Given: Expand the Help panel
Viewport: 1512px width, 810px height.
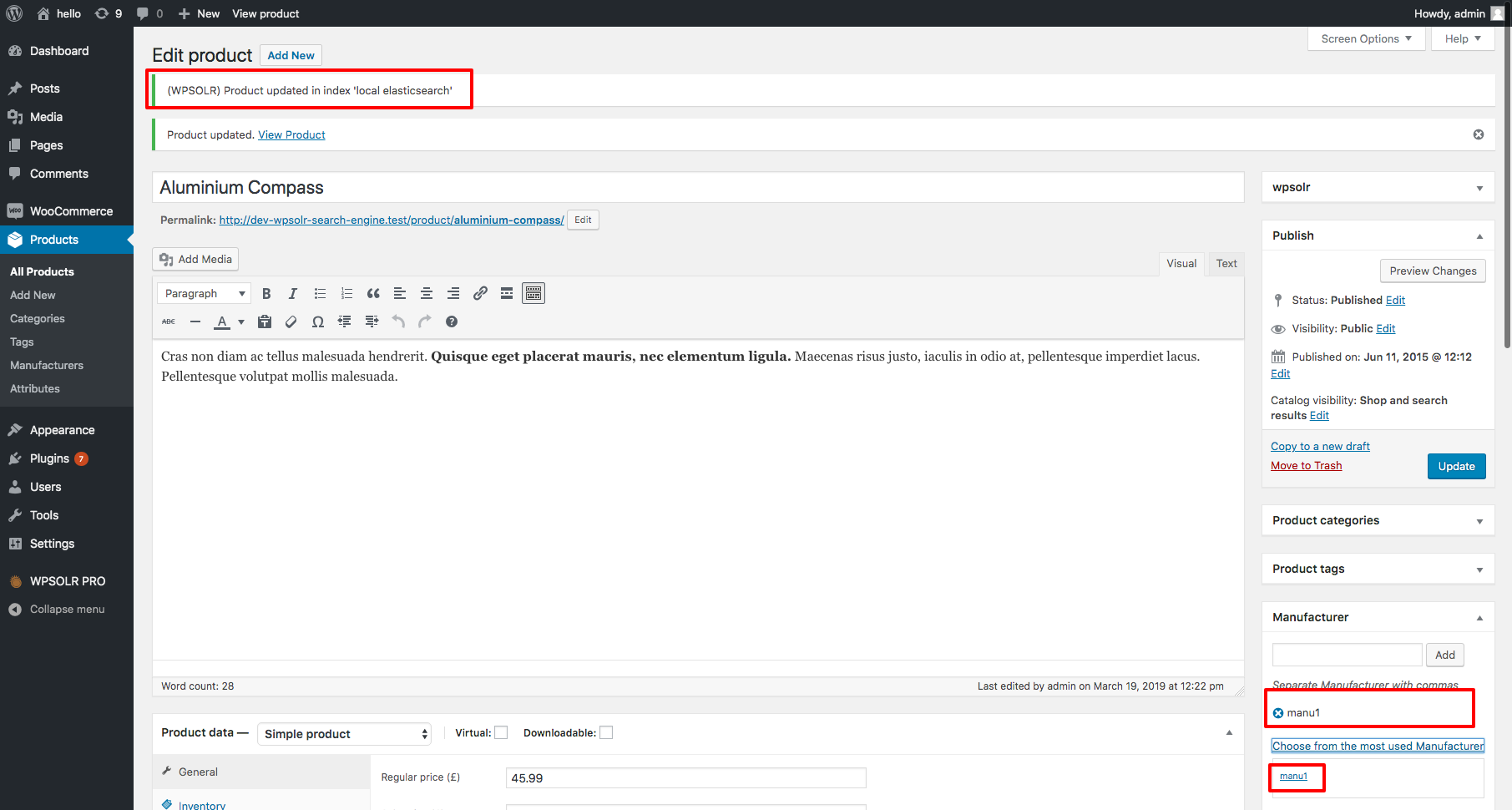Looking at the screenshot, I should tap(1463, 38).
